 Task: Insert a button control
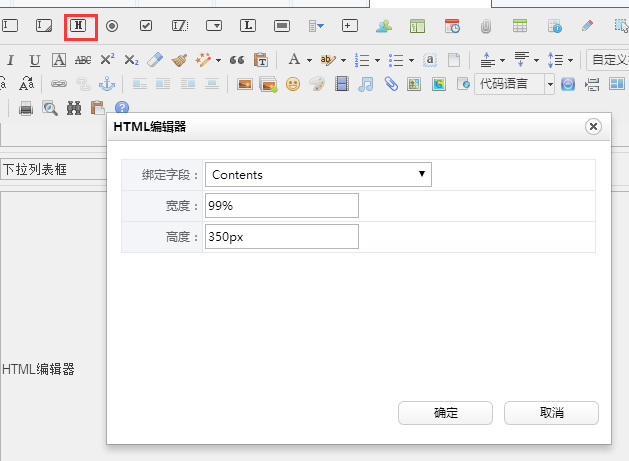coord(282,26)
